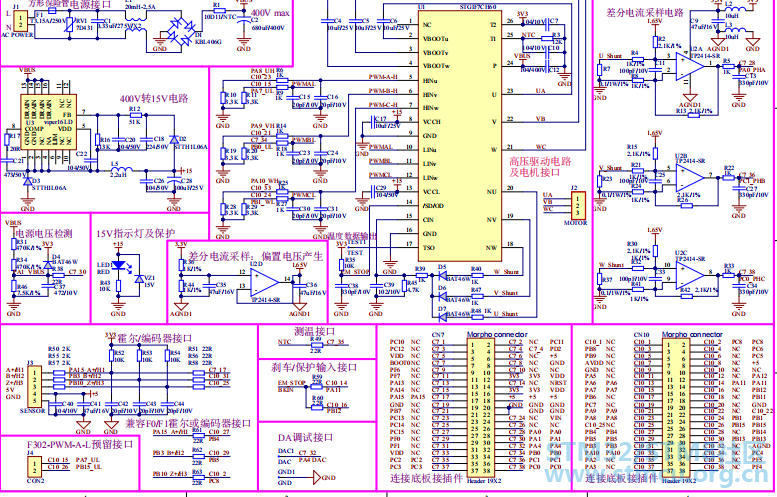Select the U2A op-amp triangle
Image resolution: width=777 pixels, height=497 pixels.
(690, 66)
